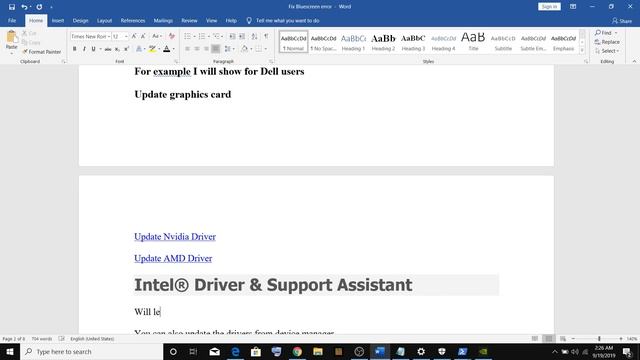Open Microsoft Edge from the taskbar
This screenshot has height=360, width=640.
pyautogui.click(x=236, y=351)
